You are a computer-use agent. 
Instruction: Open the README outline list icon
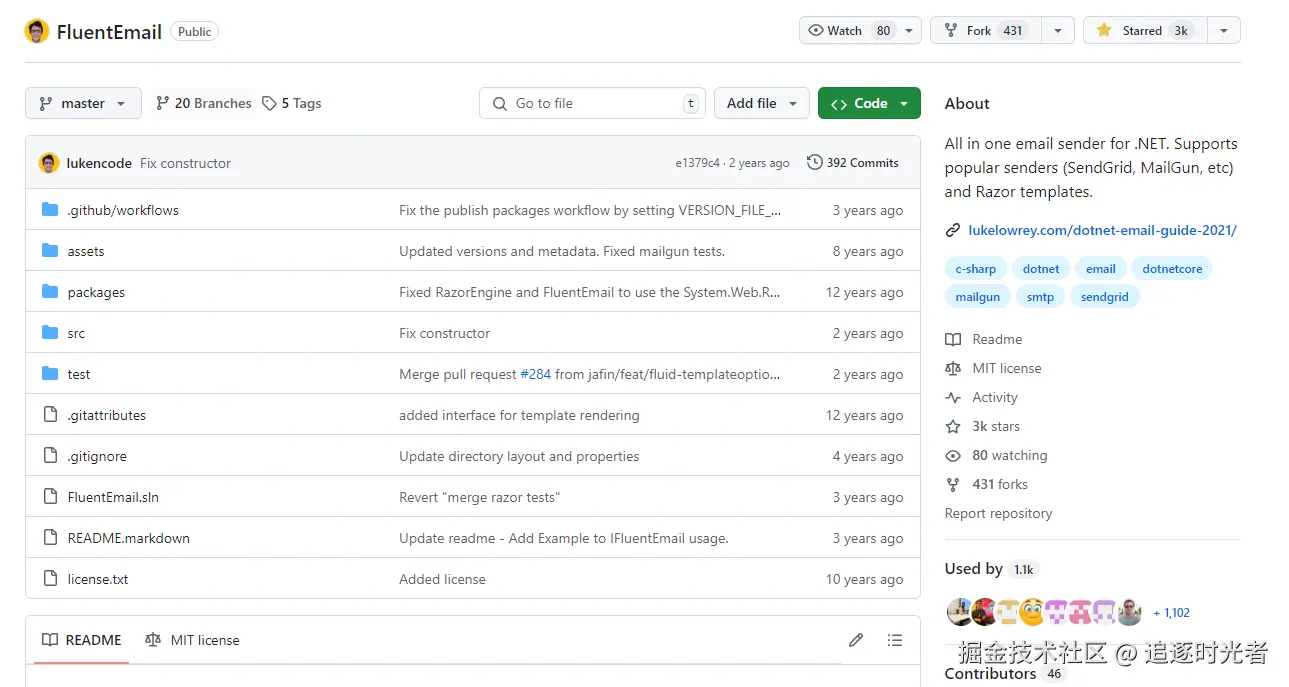895,640
